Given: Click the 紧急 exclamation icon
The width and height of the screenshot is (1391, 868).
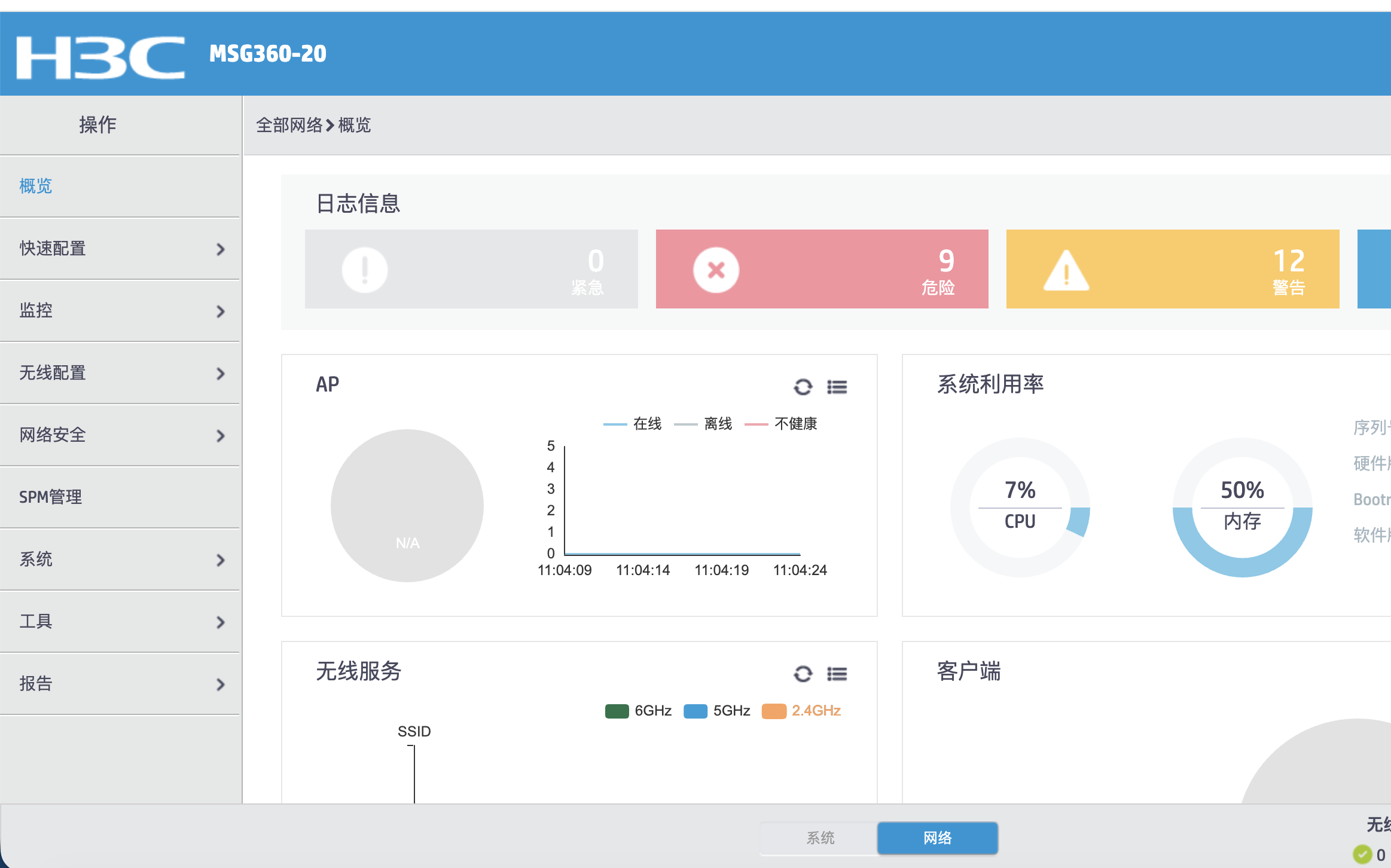Looking at the screenshot, I should click(364, 270).
